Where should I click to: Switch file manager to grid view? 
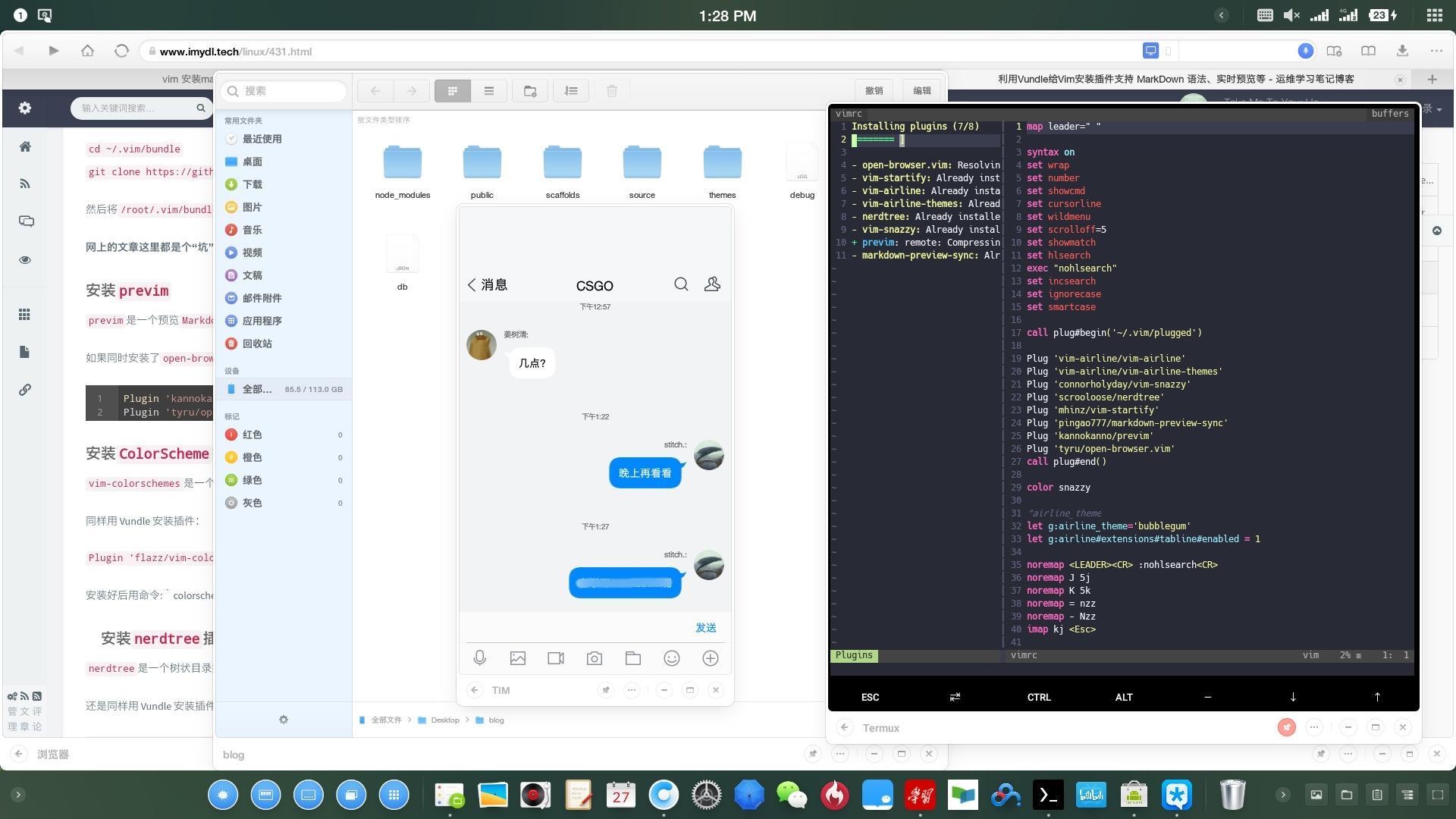click(453, 91)
